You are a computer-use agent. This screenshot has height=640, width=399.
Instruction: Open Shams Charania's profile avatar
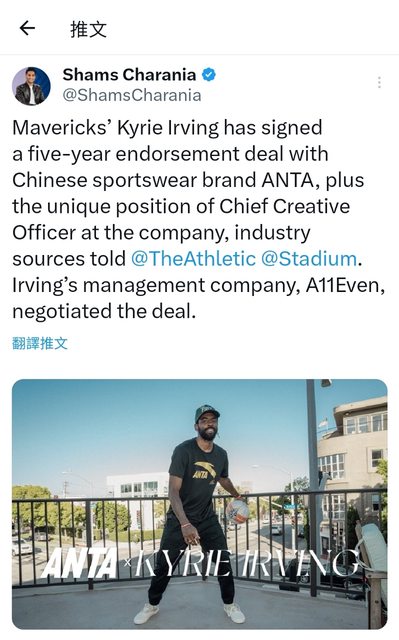31,86
